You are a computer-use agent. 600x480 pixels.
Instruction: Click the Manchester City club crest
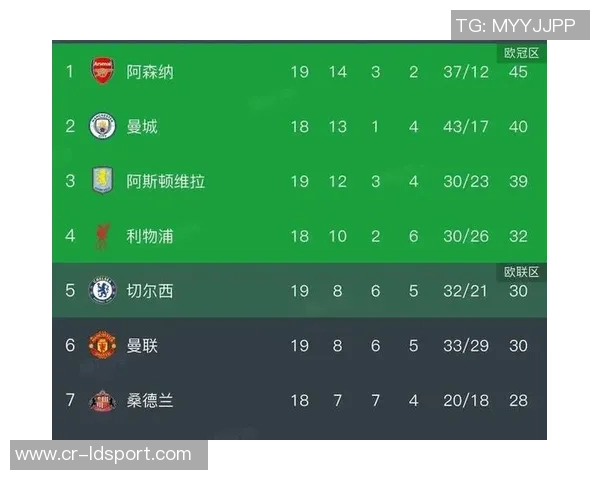[103, 126]
